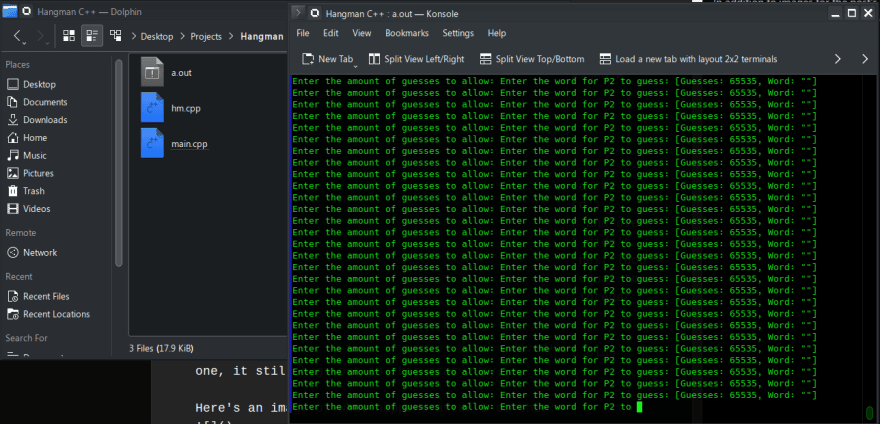This screenshot has width=880, height=424.
Task: Expand first Konsole toolbar overflow chevron
Action: point(838,59)
